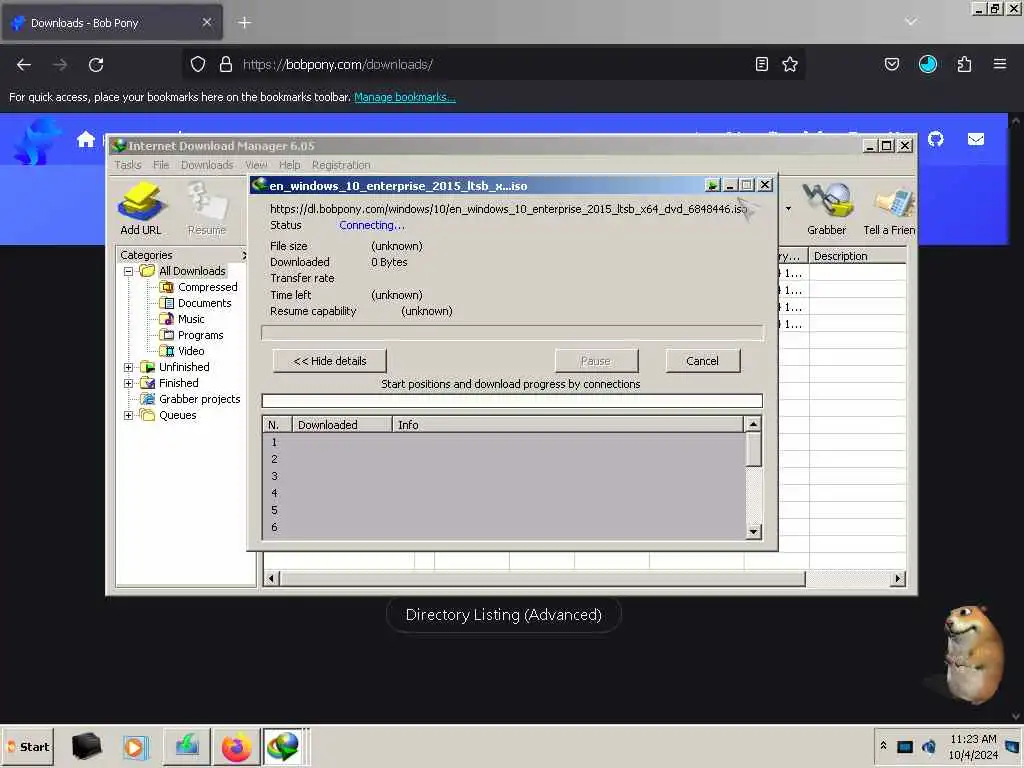This screenshot has height=768, width=1024.
Task: Click the padlock site info icon
Action: click(x=226, y=65)
